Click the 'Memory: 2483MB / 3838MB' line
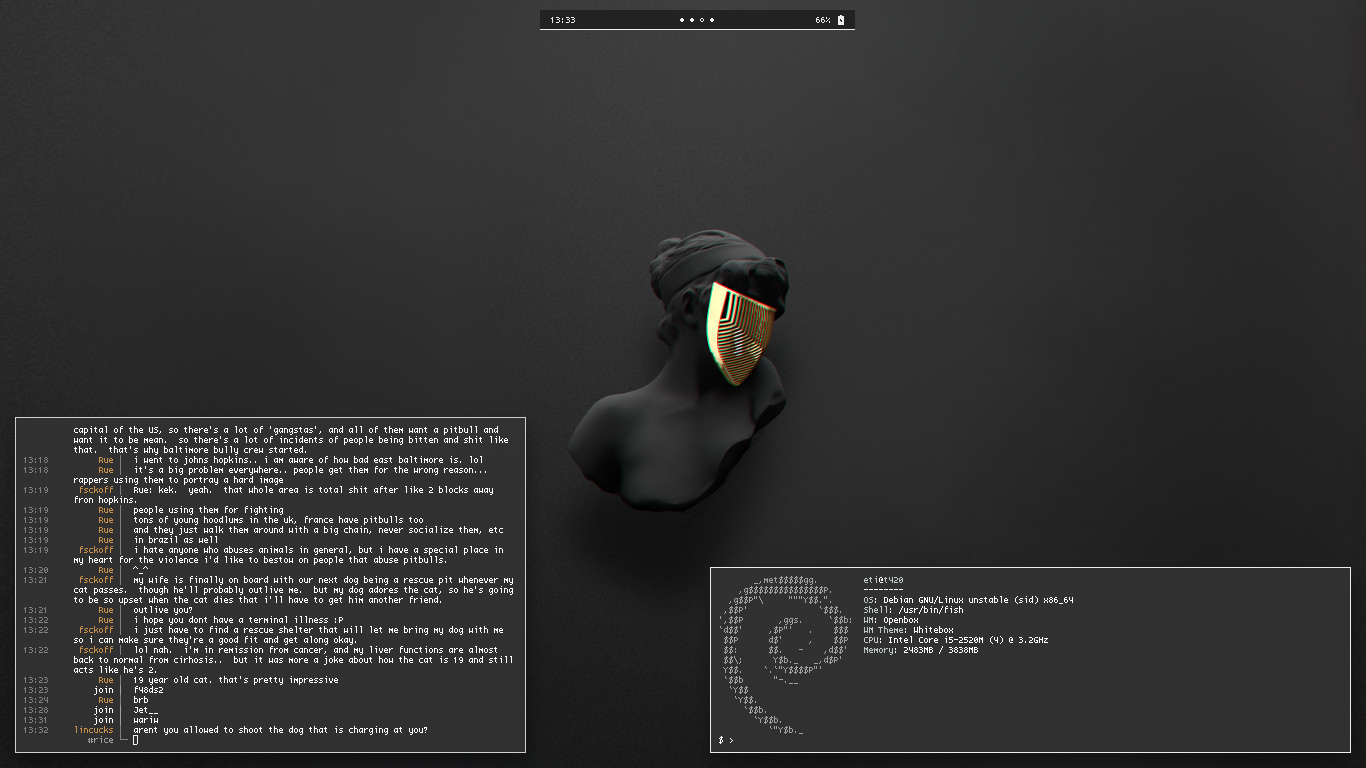This screenshot has height=768, width=1366. (921, 650)
